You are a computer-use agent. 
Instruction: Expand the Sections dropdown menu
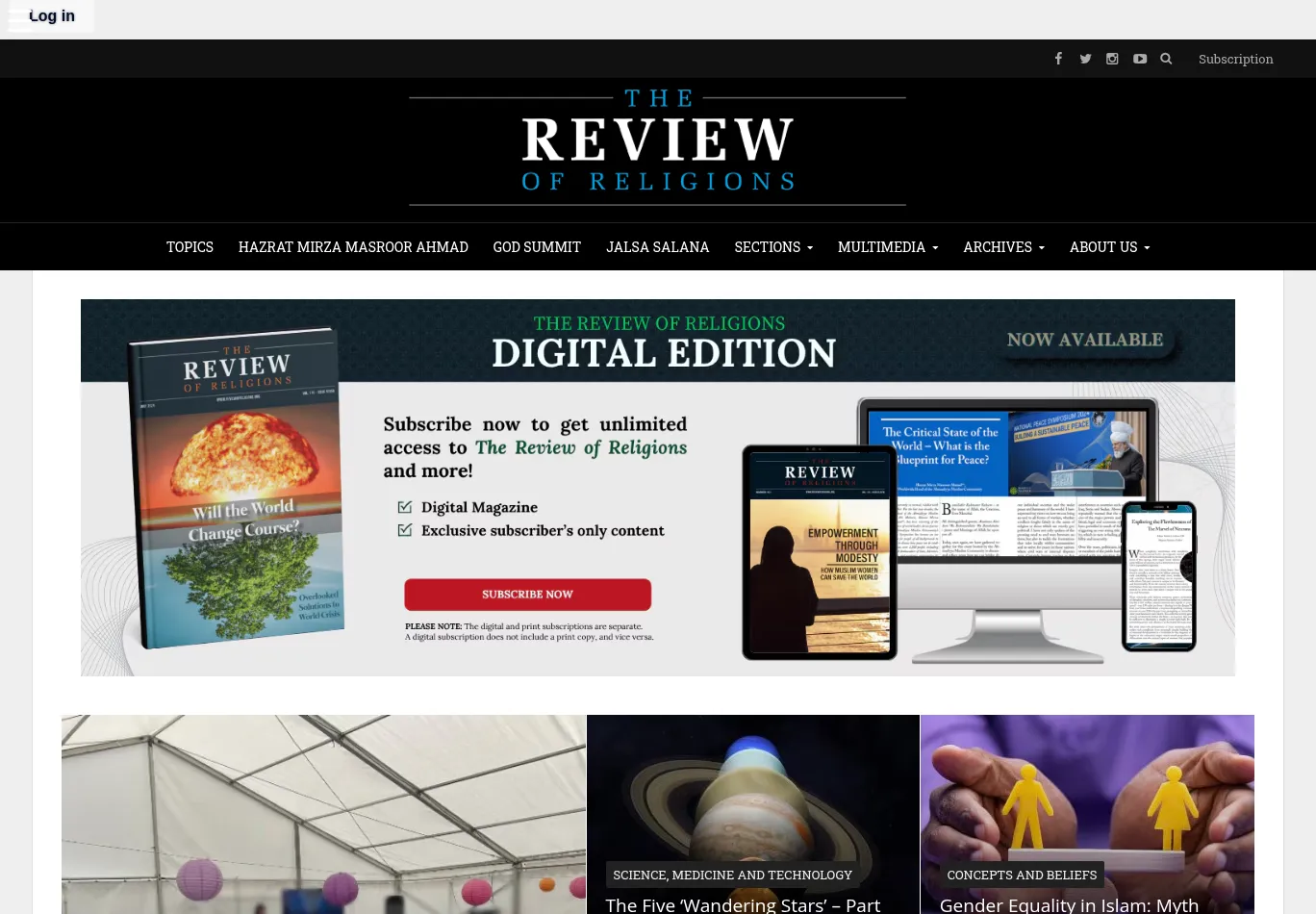(772, 247)
